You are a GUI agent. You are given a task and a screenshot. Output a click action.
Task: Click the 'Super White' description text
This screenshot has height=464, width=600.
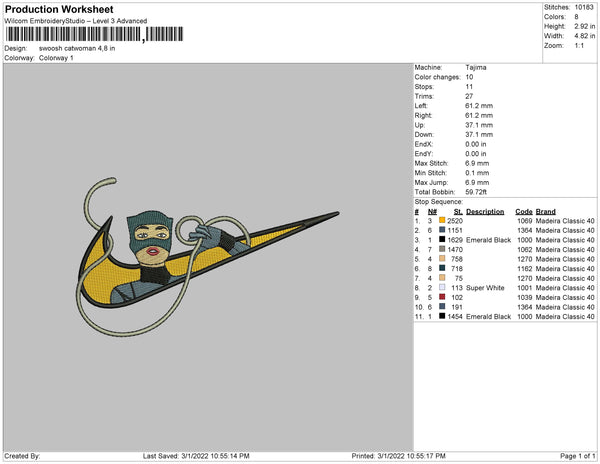(x=485, y=288)
